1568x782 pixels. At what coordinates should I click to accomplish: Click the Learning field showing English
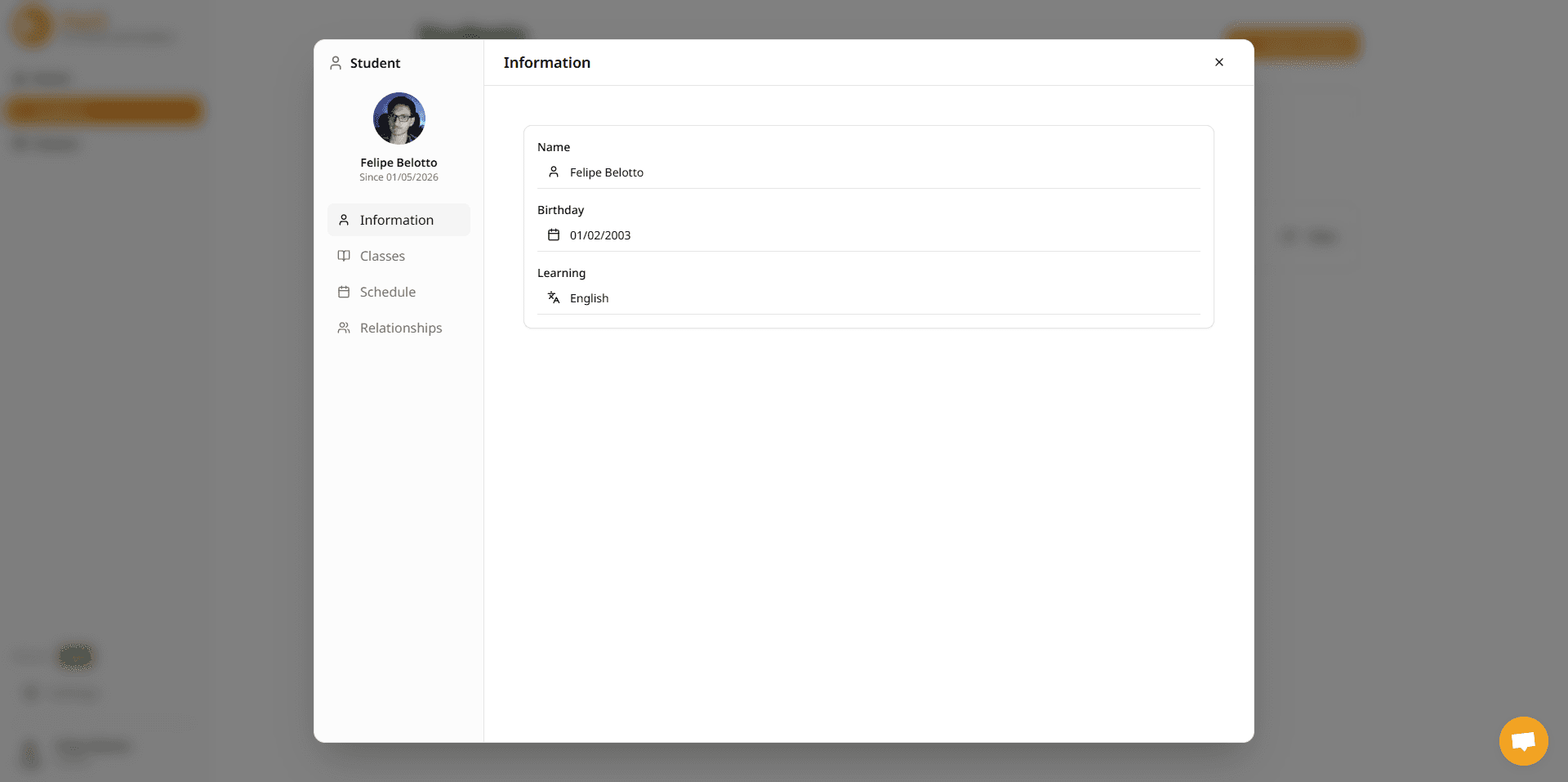click(x=869, y=298)
